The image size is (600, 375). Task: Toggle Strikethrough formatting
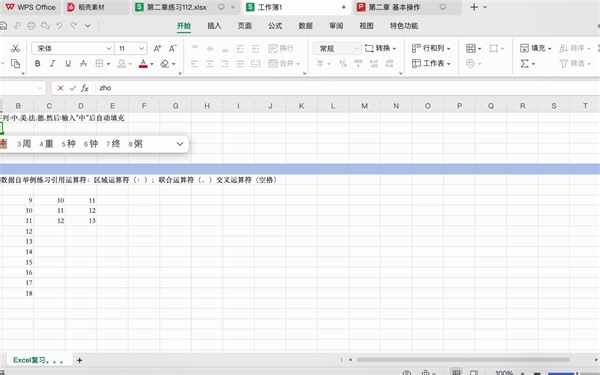point(83,64)
